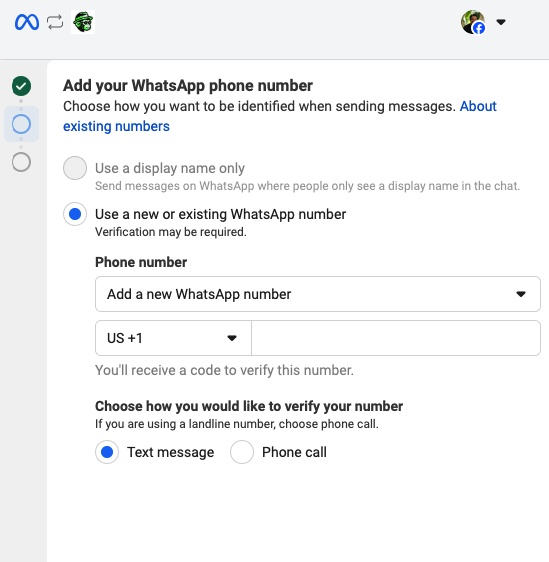Click the Add your WhatsApp phone number heading
The image size is (549, 562).
click(188, 86)
